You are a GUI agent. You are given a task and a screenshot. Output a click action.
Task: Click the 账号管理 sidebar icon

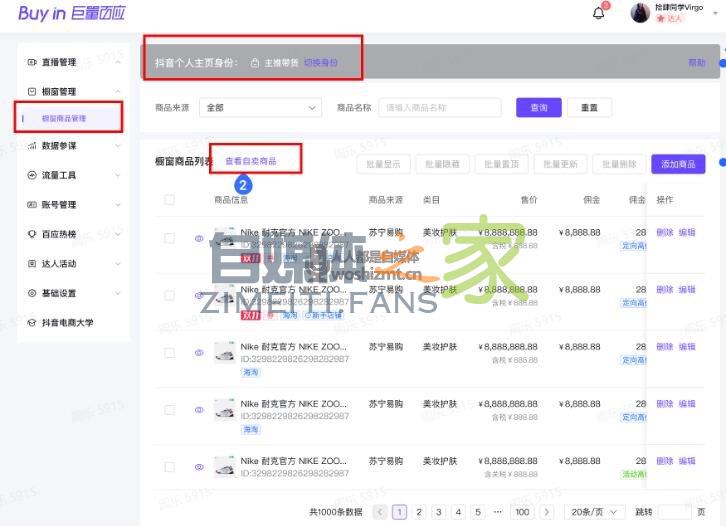click(32, 205)
